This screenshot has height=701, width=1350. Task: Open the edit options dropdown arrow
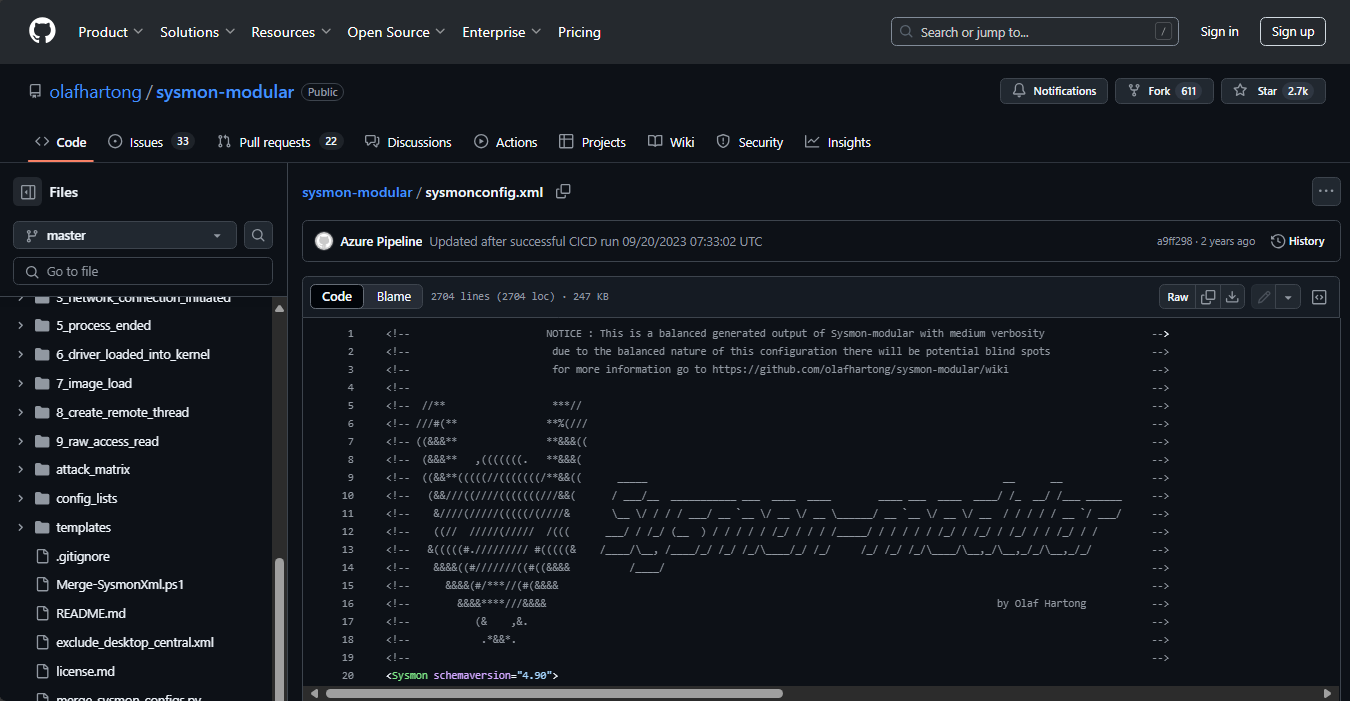(x=1288, y=297)
